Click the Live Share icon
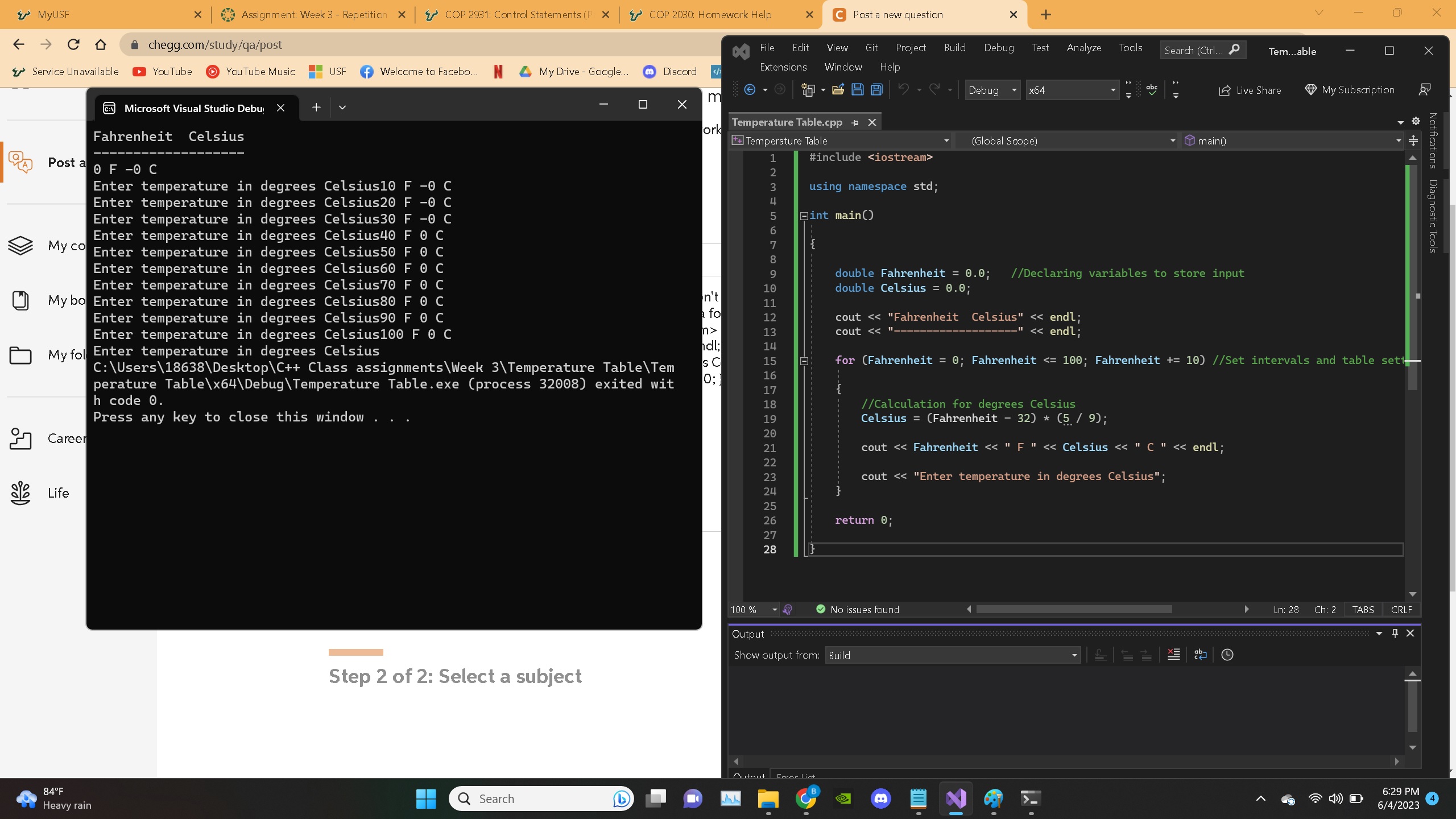1456x819 pixels. pyautogui.click(x=1224, y=90)
